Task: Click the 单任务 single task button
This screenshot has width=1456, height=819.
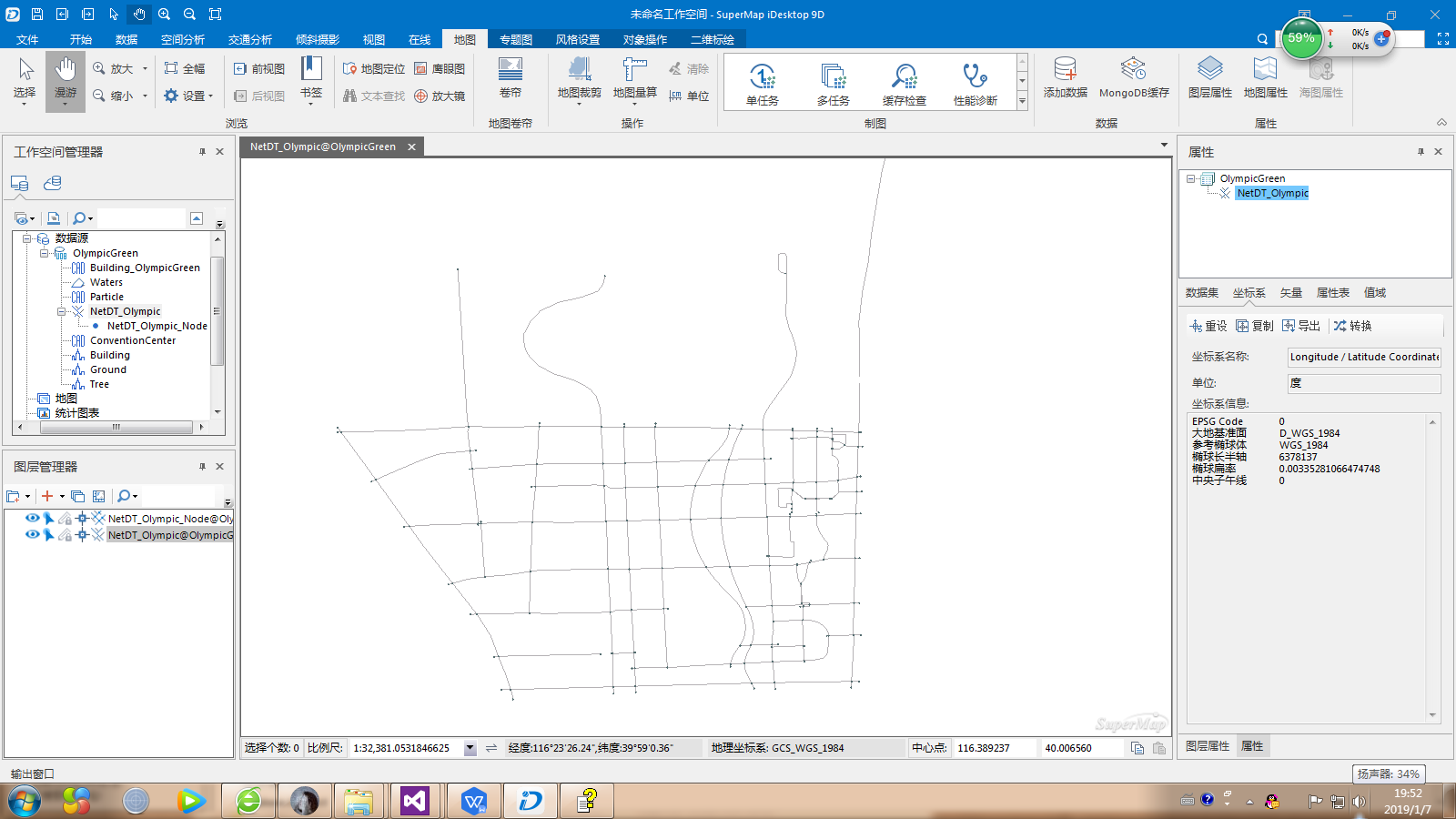Action: coord(763,84)
